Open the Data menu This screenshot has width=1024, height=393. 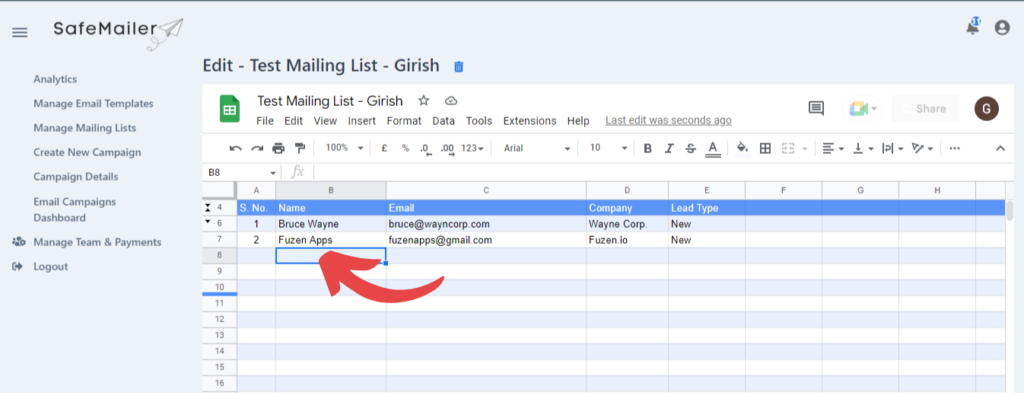click(x=443, y=121)
